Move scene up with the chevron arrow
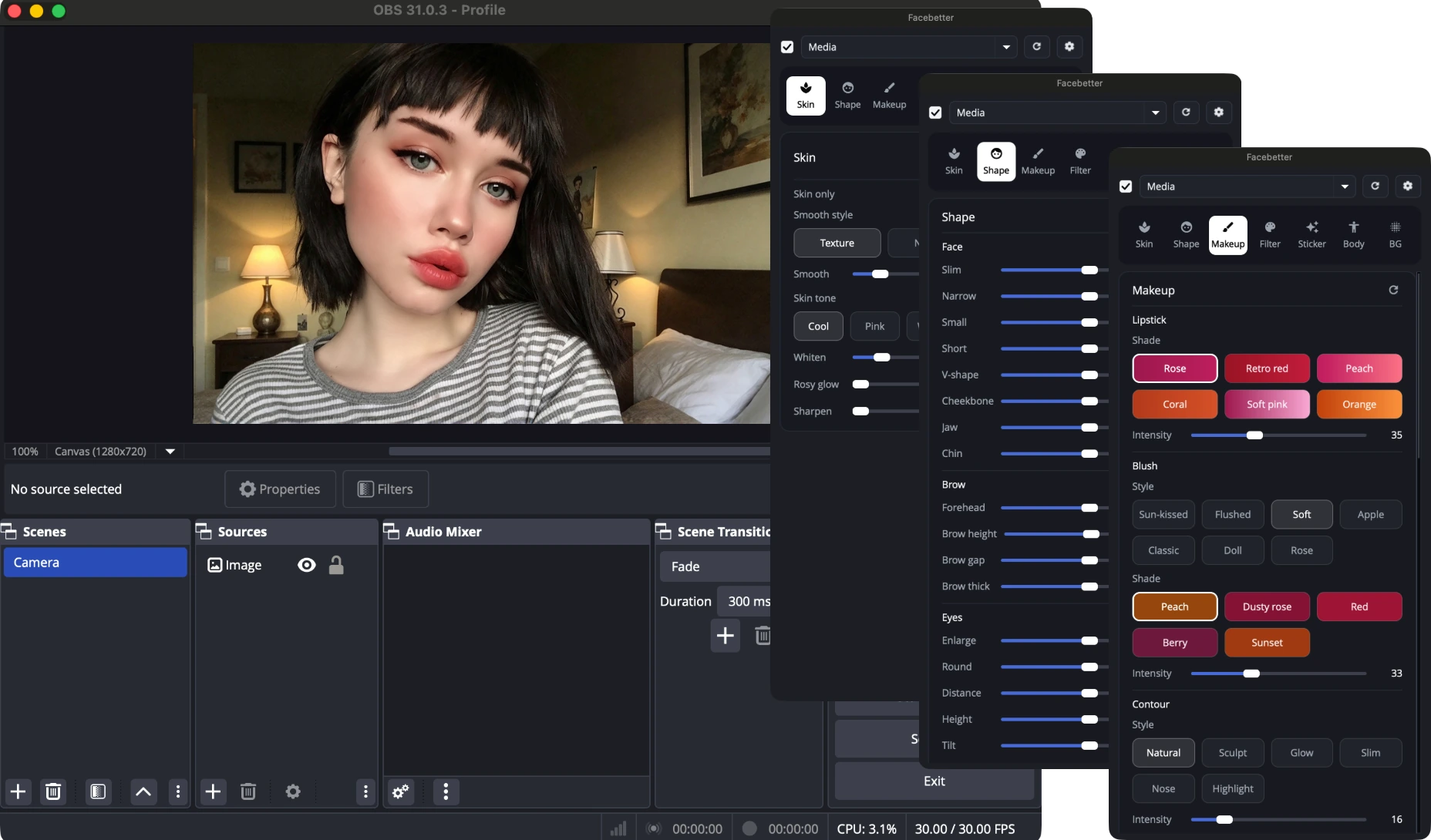Screen dimensions: 1431x840 tap(143, 791)
